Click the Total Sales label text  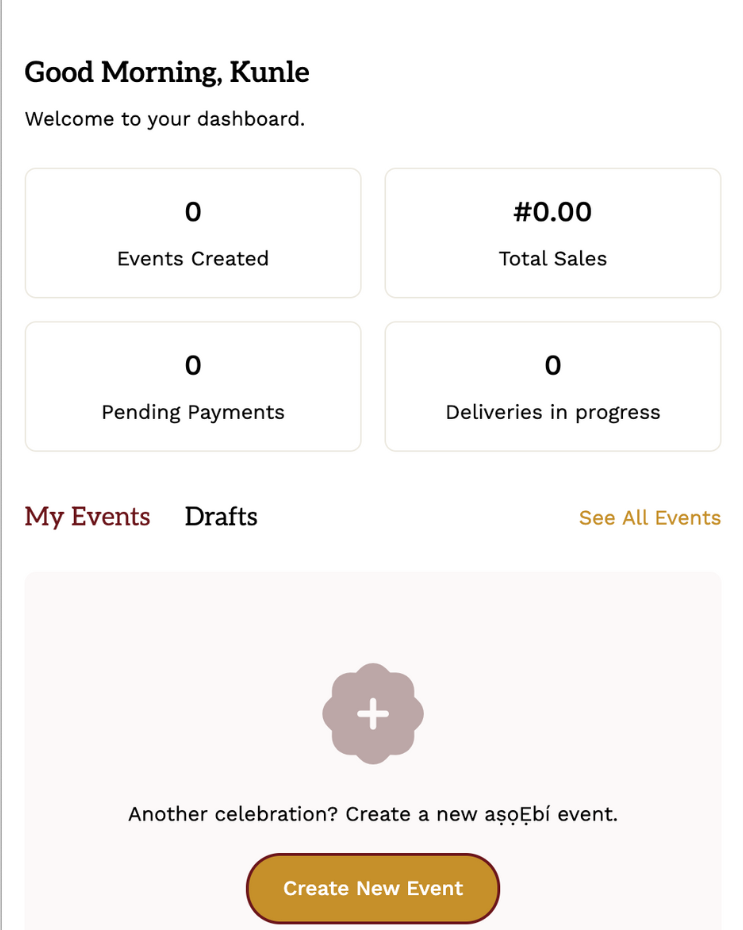[x=552, y=259]
